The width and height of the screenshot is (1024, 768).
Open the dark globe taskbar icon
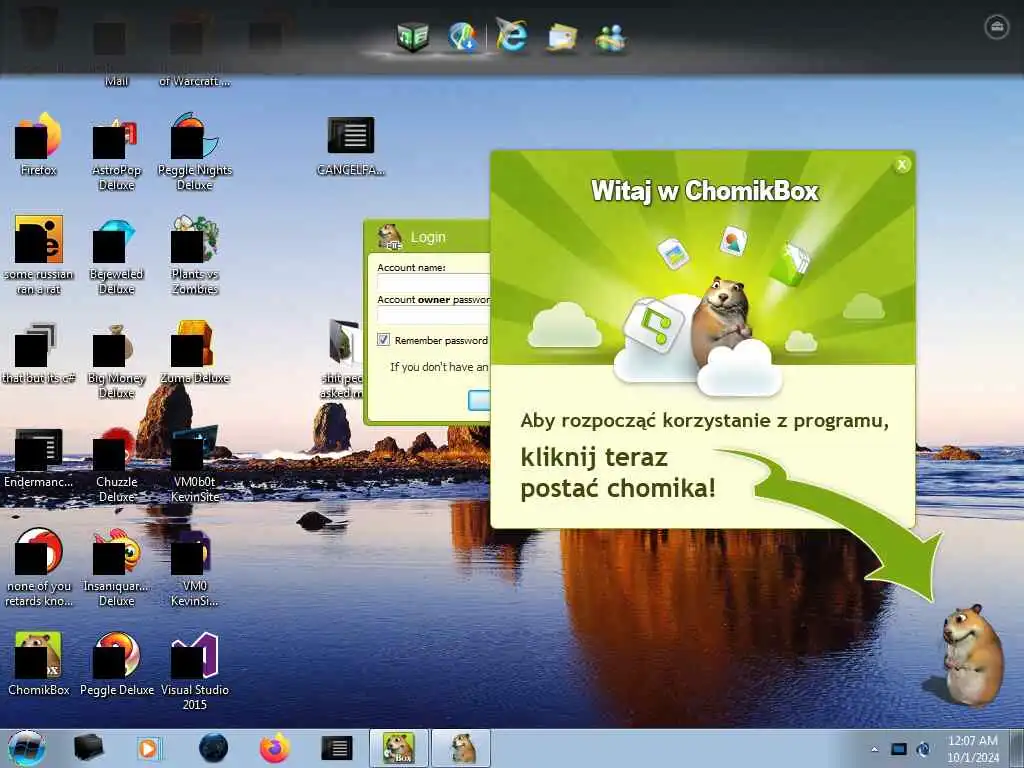coord(213,748)
